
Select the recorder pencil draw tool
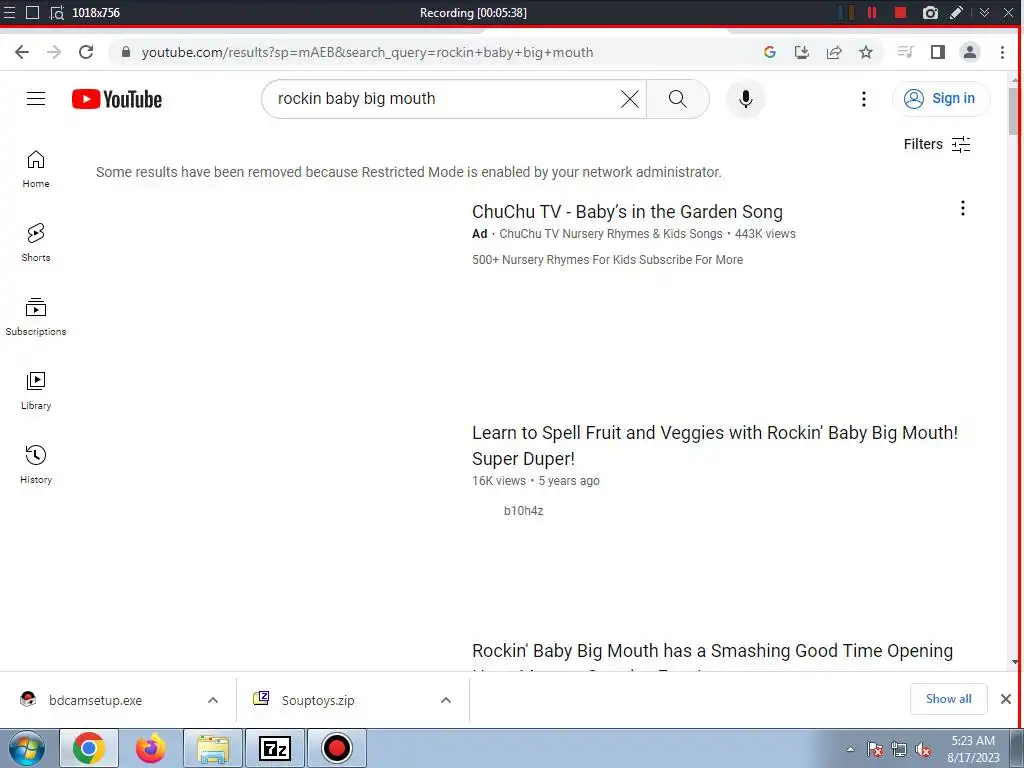(956, 12)
